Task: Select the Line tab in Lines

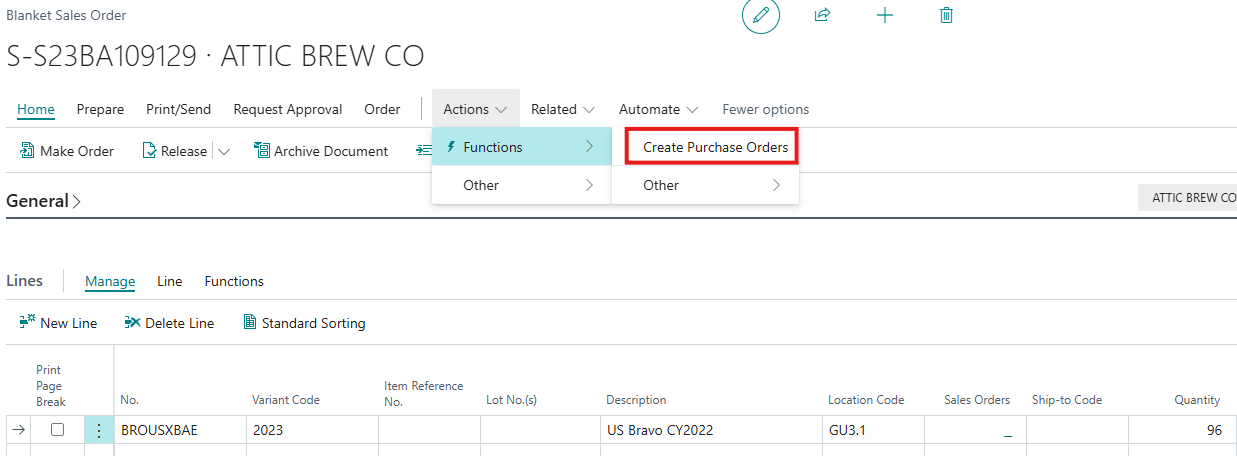Action: (170, 281)
